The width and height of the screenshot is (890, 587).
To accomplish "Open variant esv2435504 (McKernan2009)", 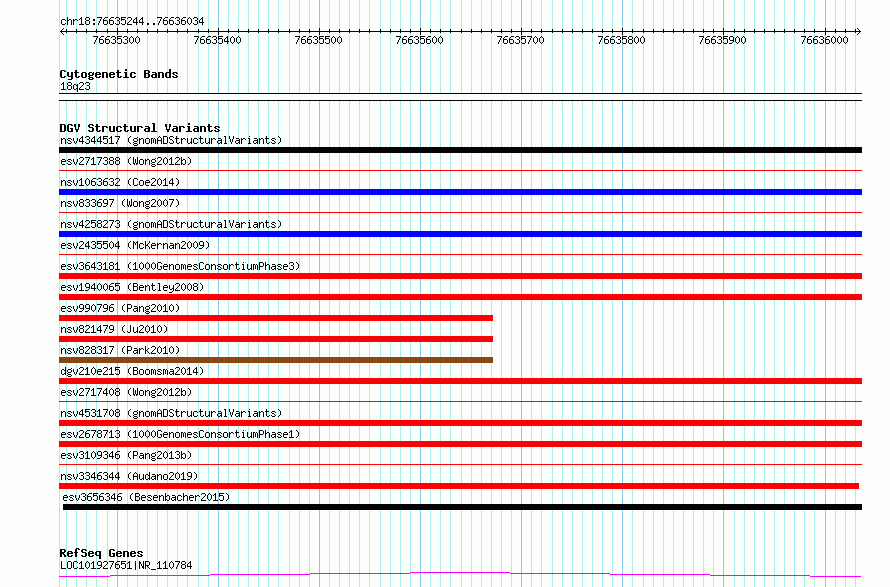I will 135,245.
